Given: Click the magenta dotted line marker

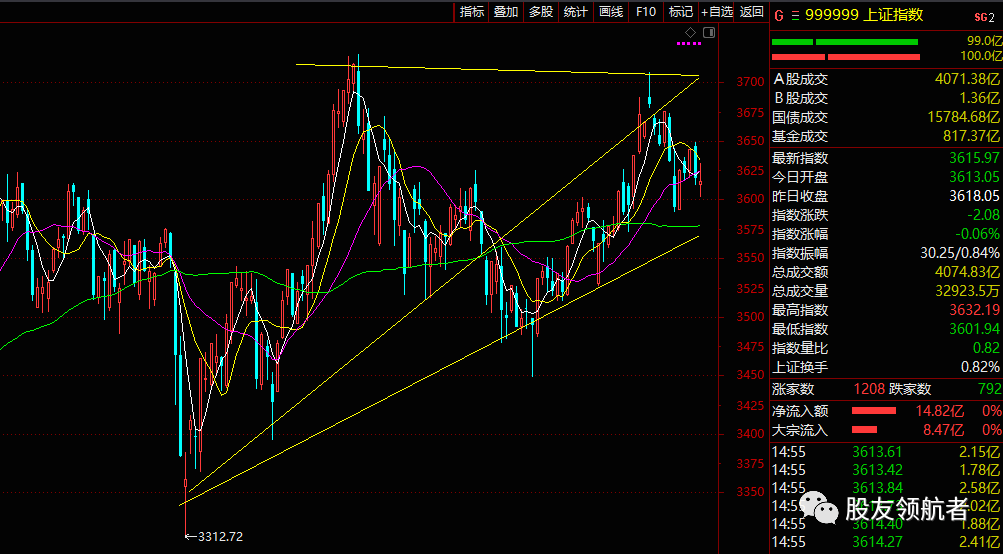Looking at the screenshot, I should tap(690, 44).
